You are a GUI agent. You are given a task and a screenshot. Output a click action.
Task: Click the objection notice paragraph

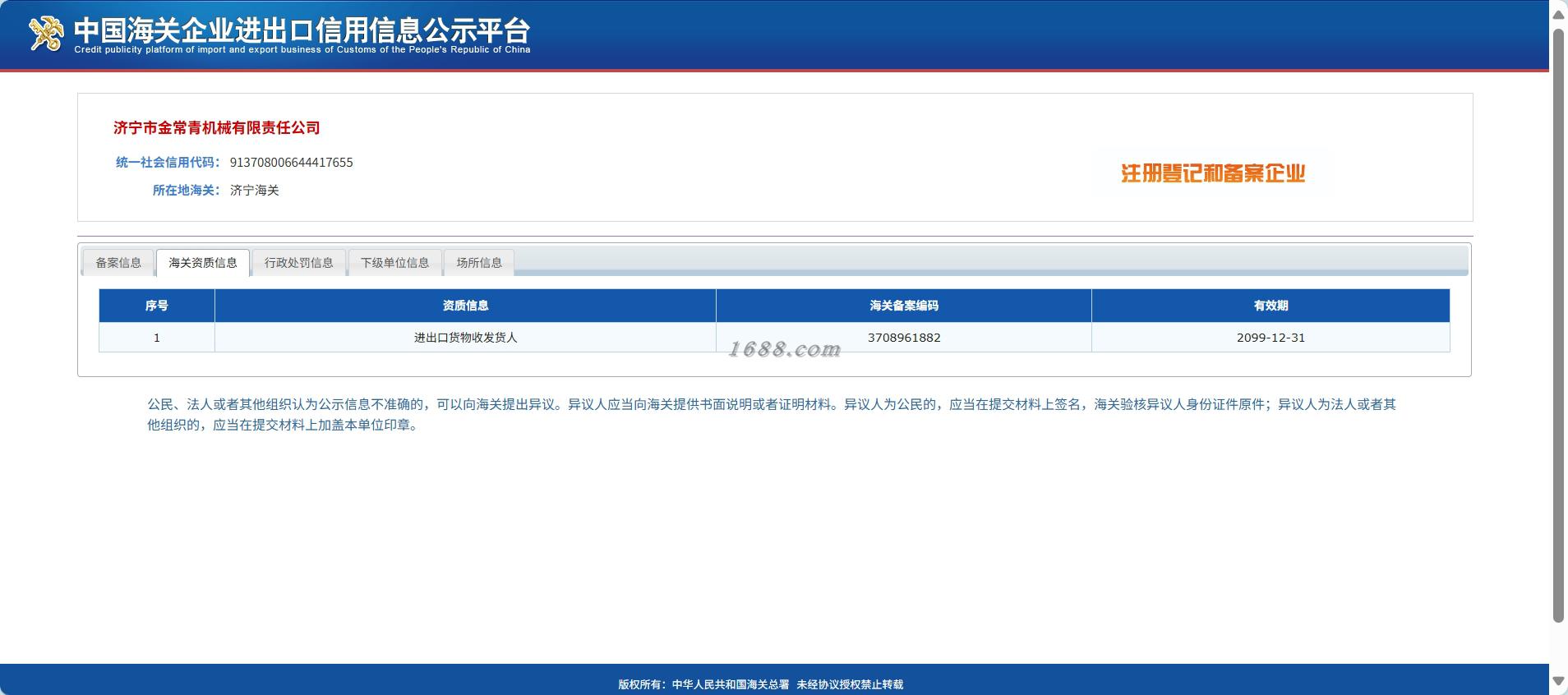click(x=772, y=415)
